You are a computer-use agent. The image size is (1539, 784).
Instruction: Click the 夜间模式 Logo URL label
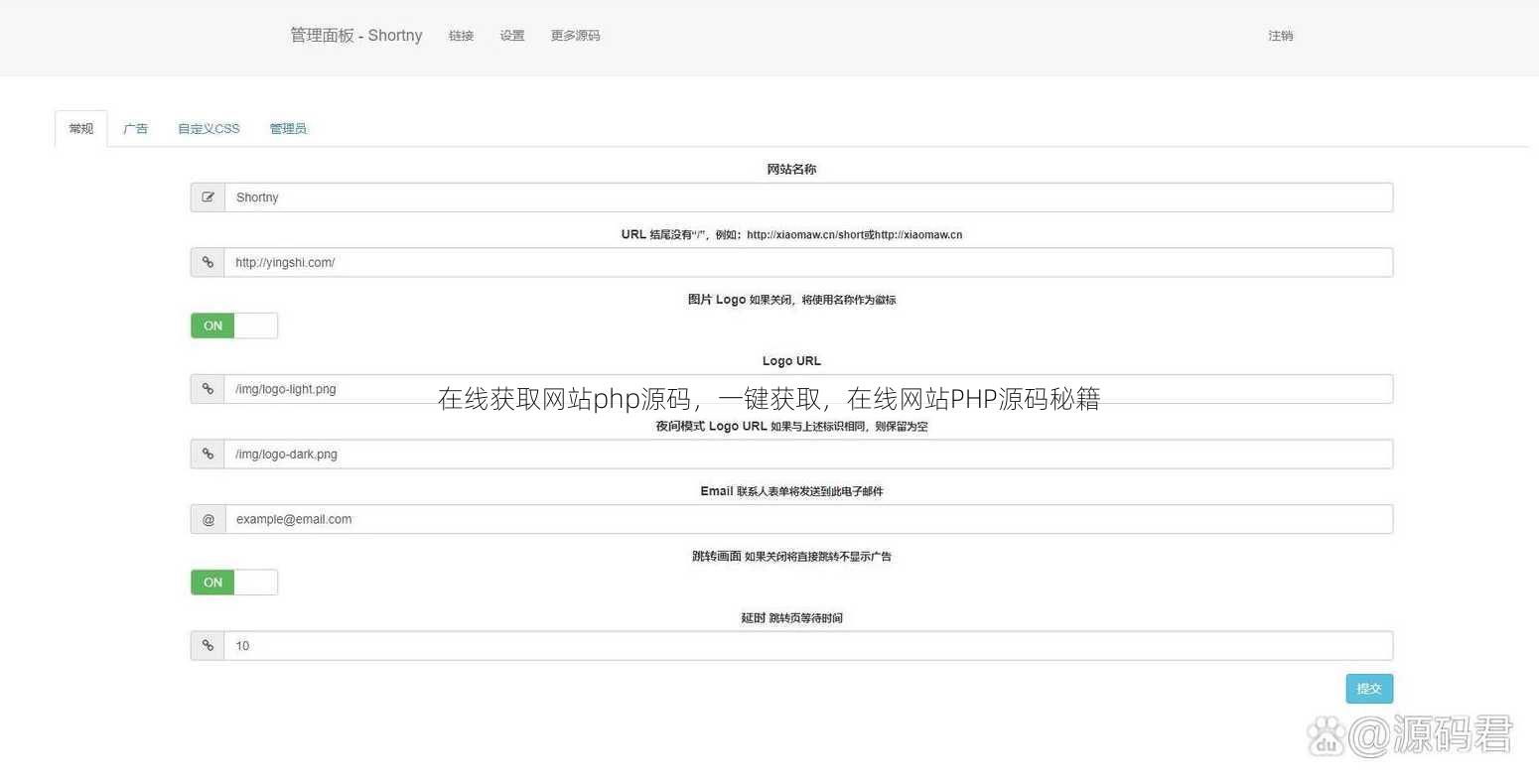[791, 427]
